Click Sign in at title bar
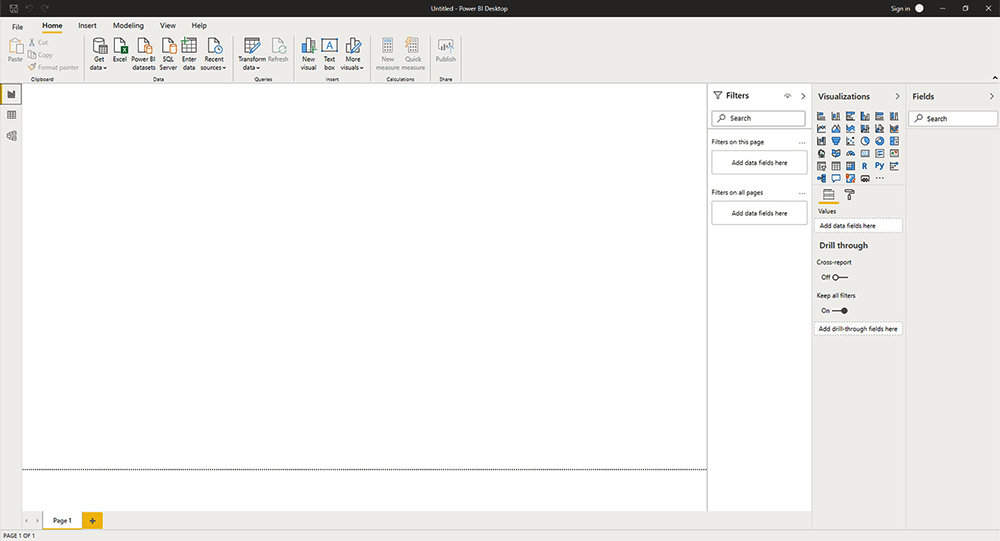This screenshot has height=541, width=1000. pyautogui.click(x=901, y=8)
